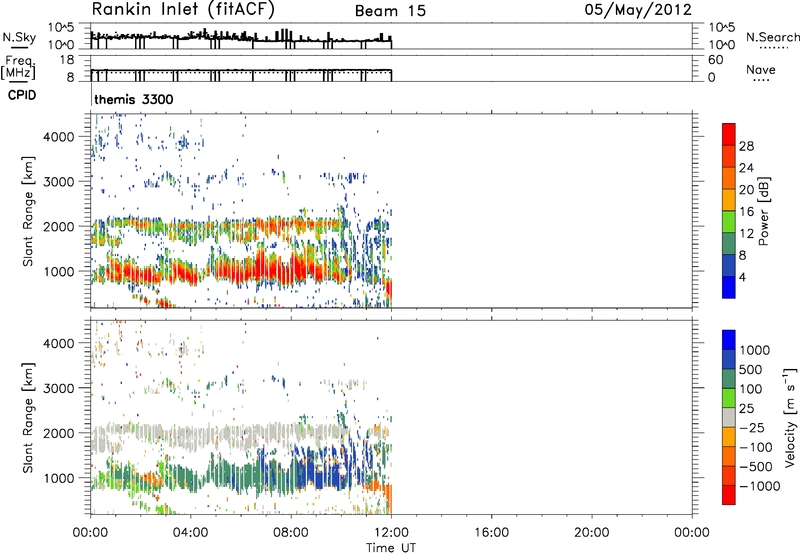Click the 'Velocity [m s-1]' colorbar title
The image size is (800, 554).
(790, 418)
